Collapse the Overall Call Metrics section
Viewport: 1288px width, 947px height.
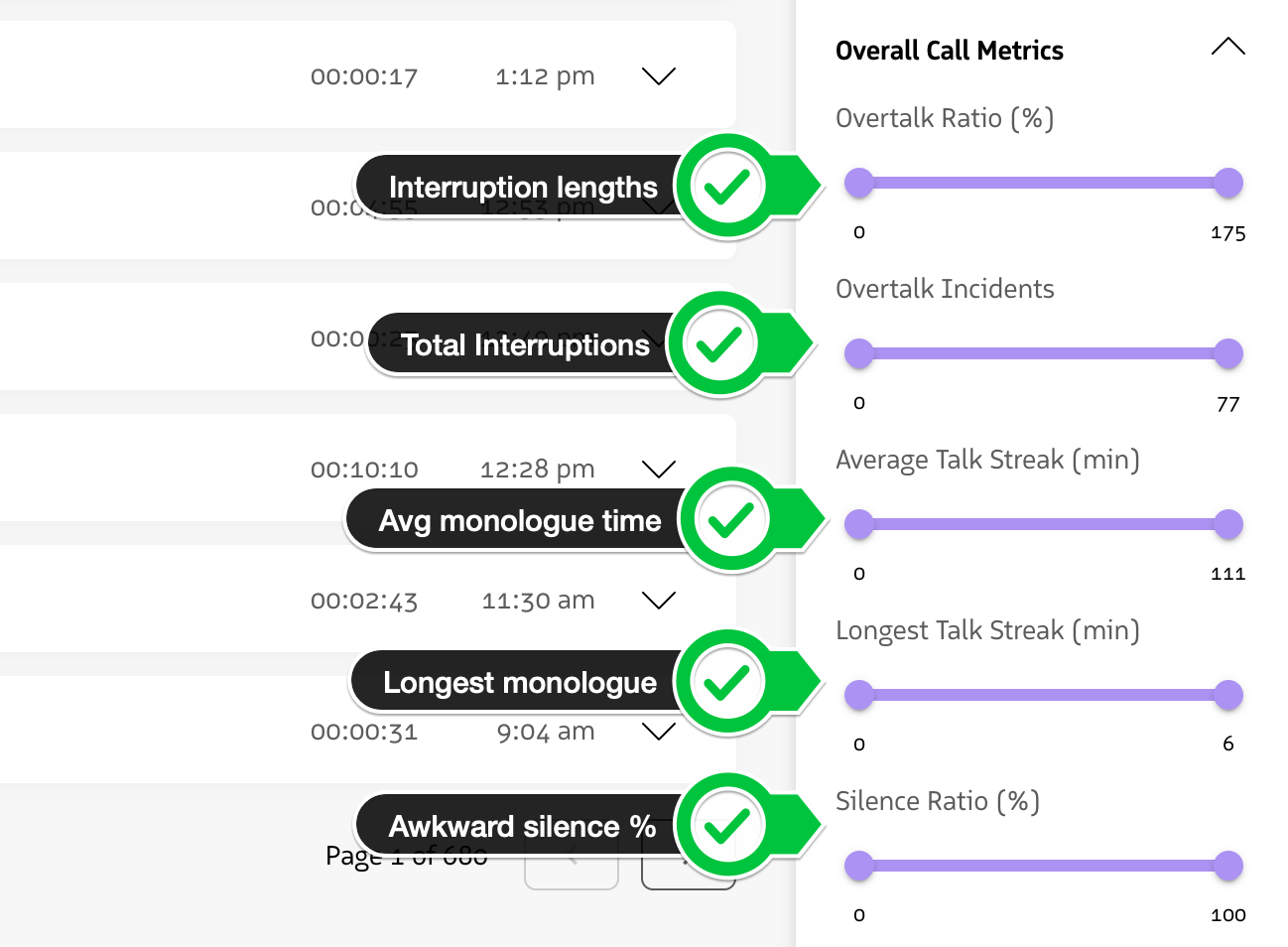point(1228,46)
